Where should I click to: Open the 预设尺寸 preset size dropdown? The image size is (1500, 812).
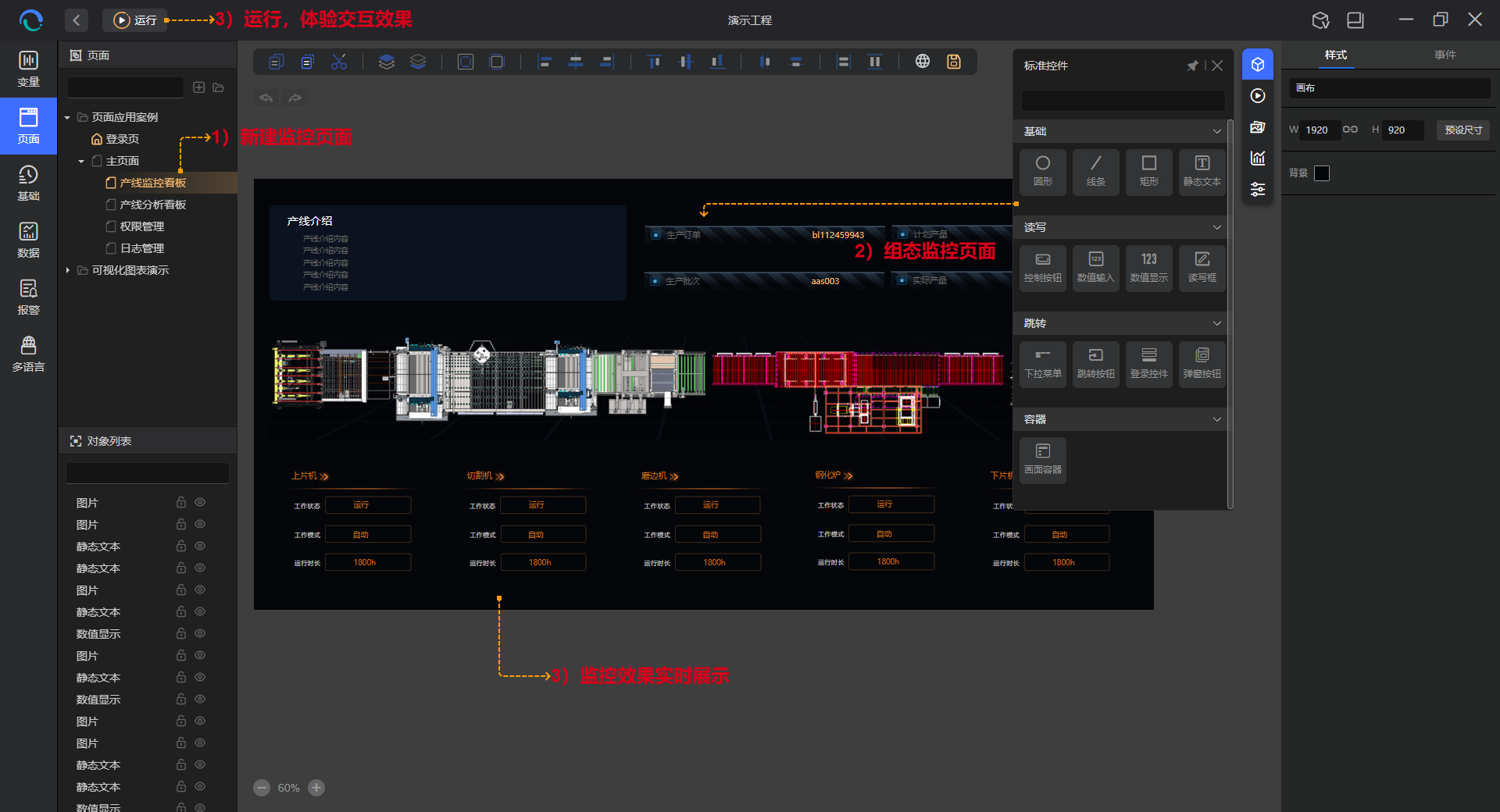[1463, 130]
